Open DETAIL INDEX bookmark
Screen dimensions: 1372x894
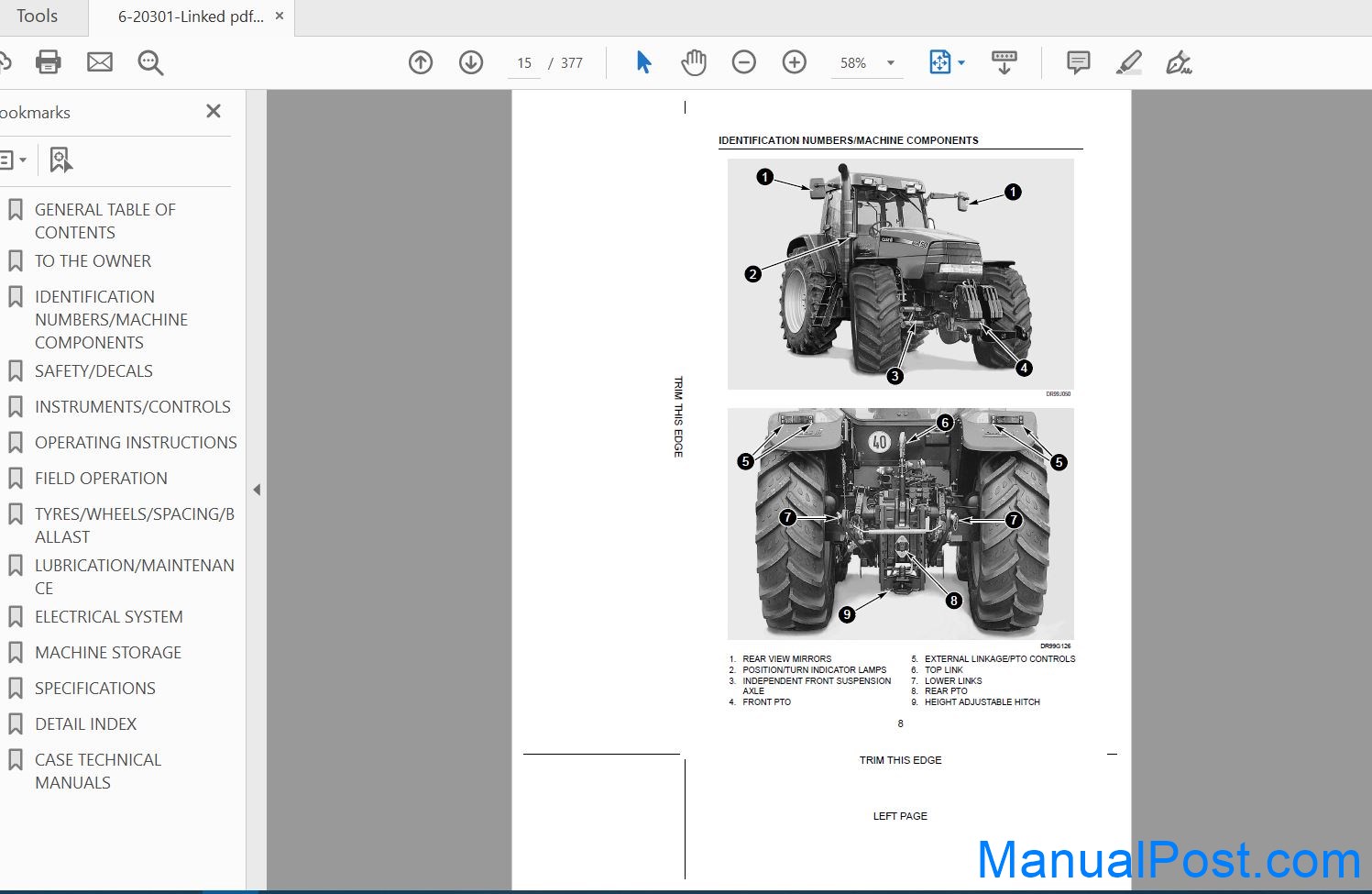pyautogui.click(x=85, y=724)
